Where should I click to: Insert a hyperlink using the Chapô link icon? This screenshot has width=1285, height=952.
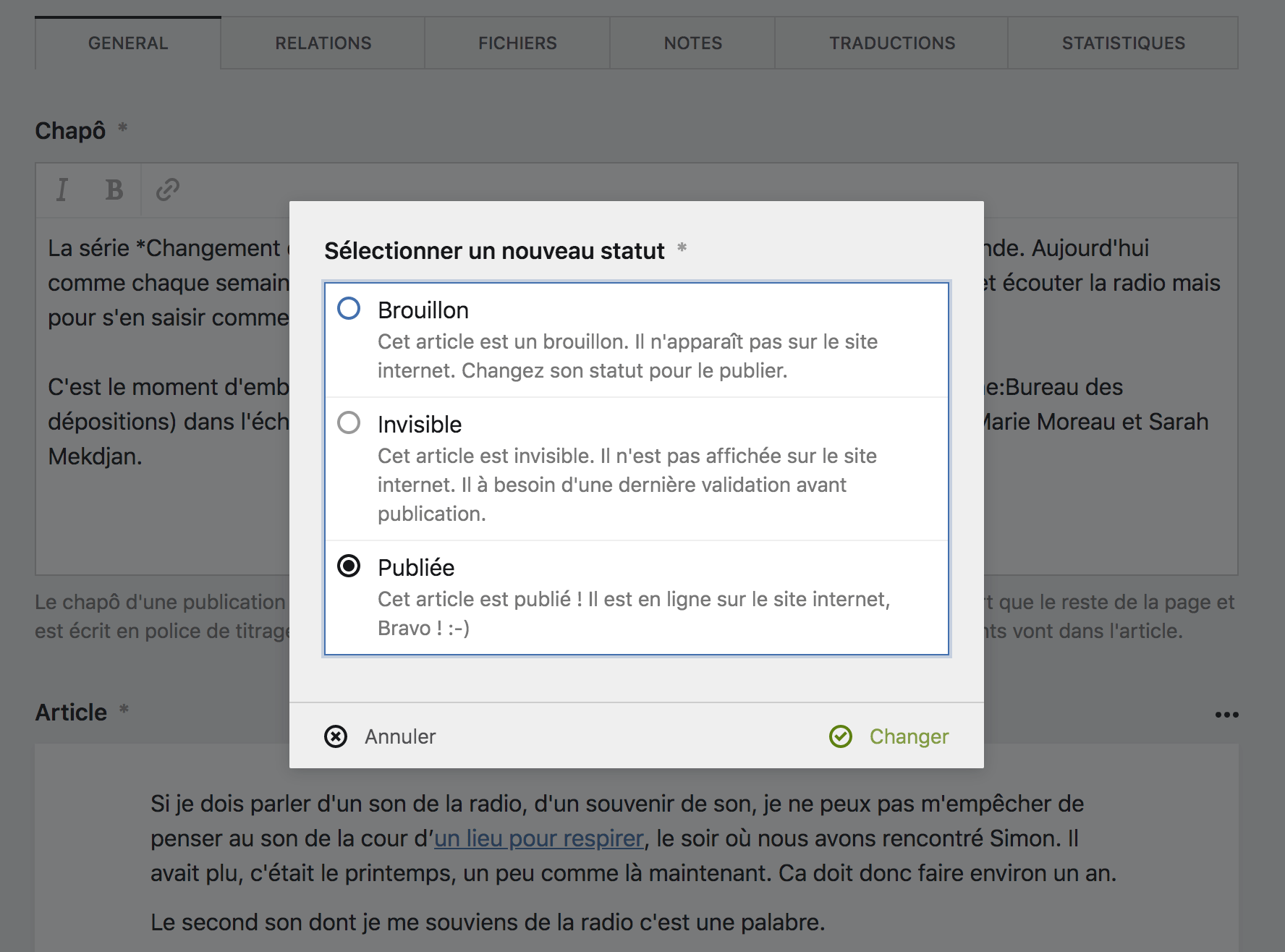(167, 190)
